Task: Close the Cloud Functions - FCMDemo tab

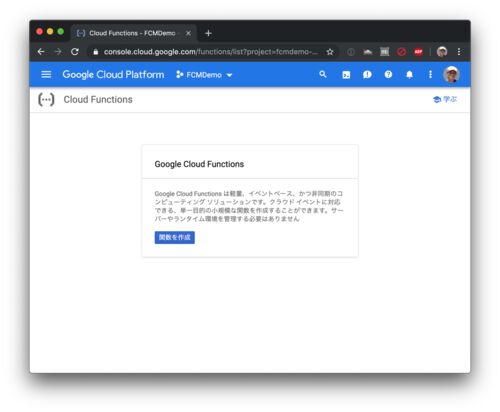Action: point(188,33)
